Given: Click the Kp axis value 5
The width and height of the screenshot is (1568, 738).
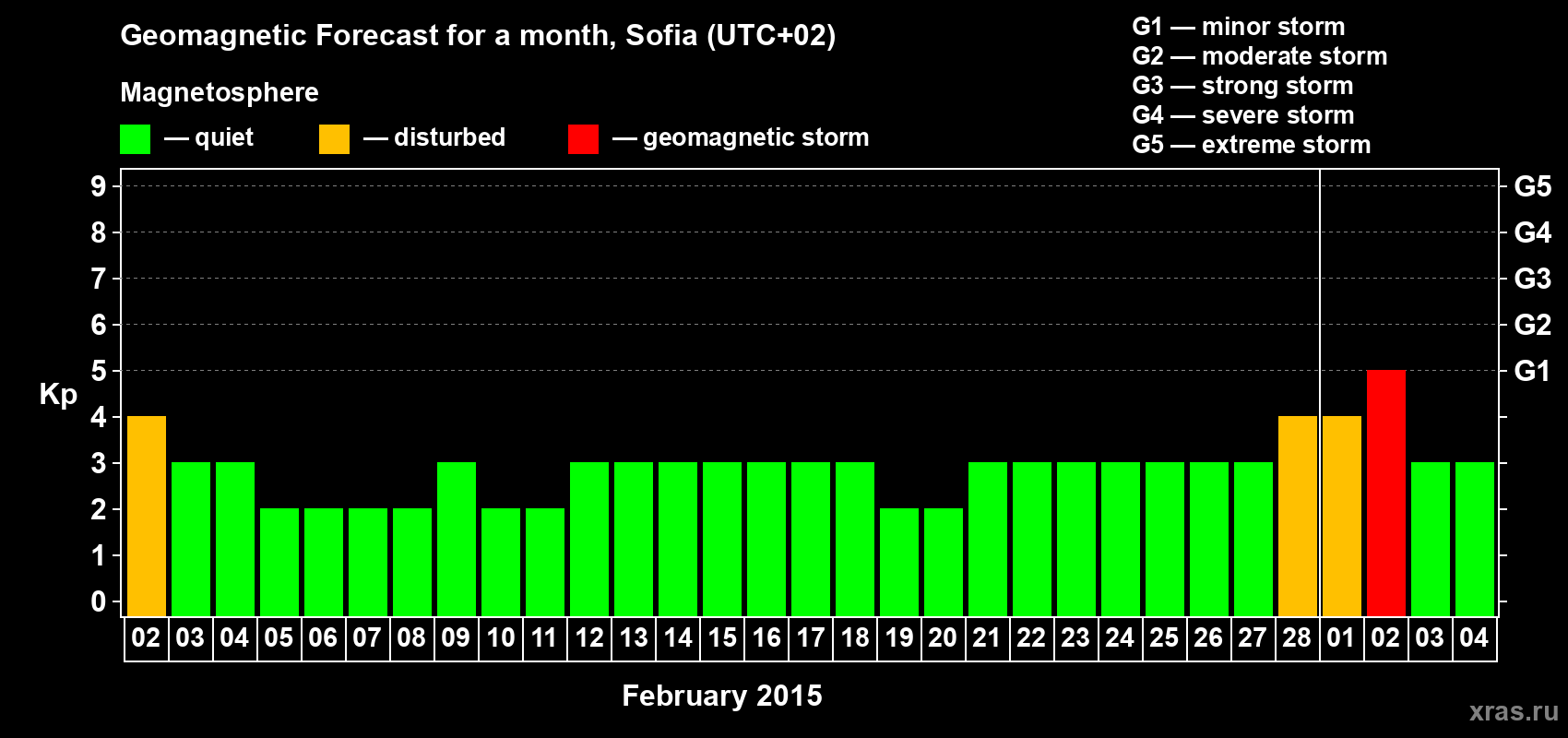Looking at the screenshot, I should point(99,371).
